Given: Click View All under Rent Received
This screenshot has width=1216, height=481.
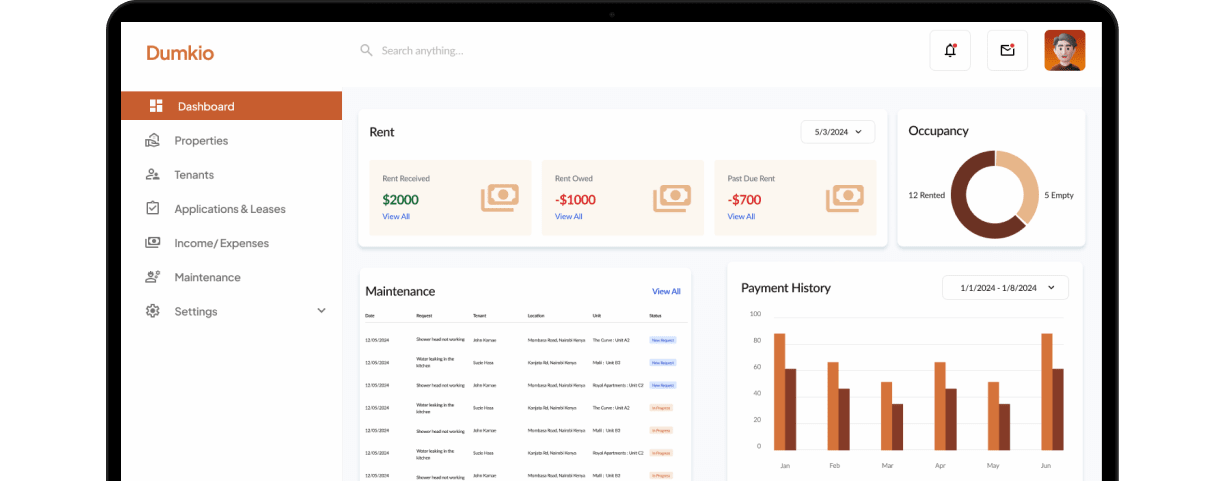Looking at the screenshot, I should point(396,217).
